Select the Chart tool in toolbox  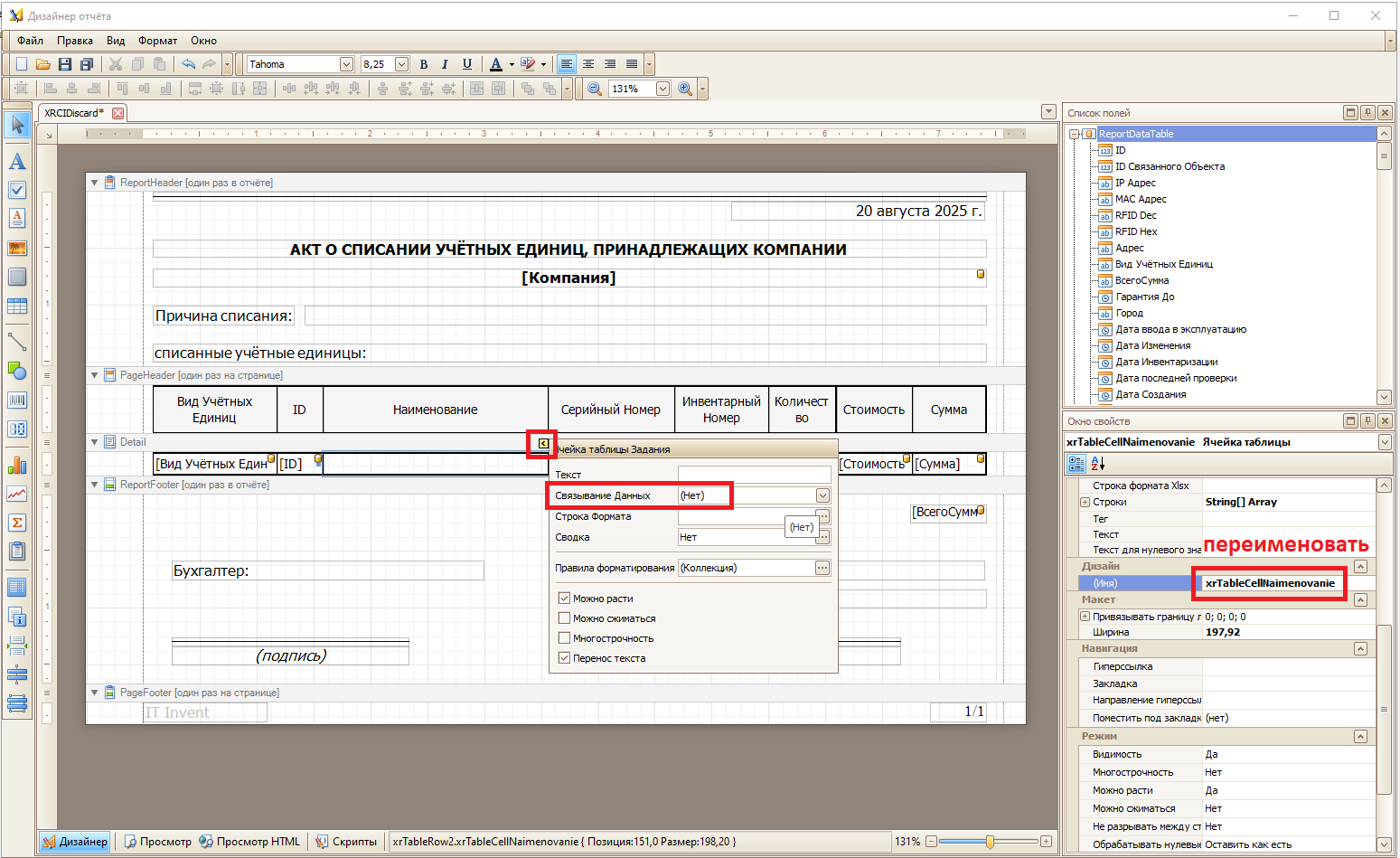(x=17, y=466)
